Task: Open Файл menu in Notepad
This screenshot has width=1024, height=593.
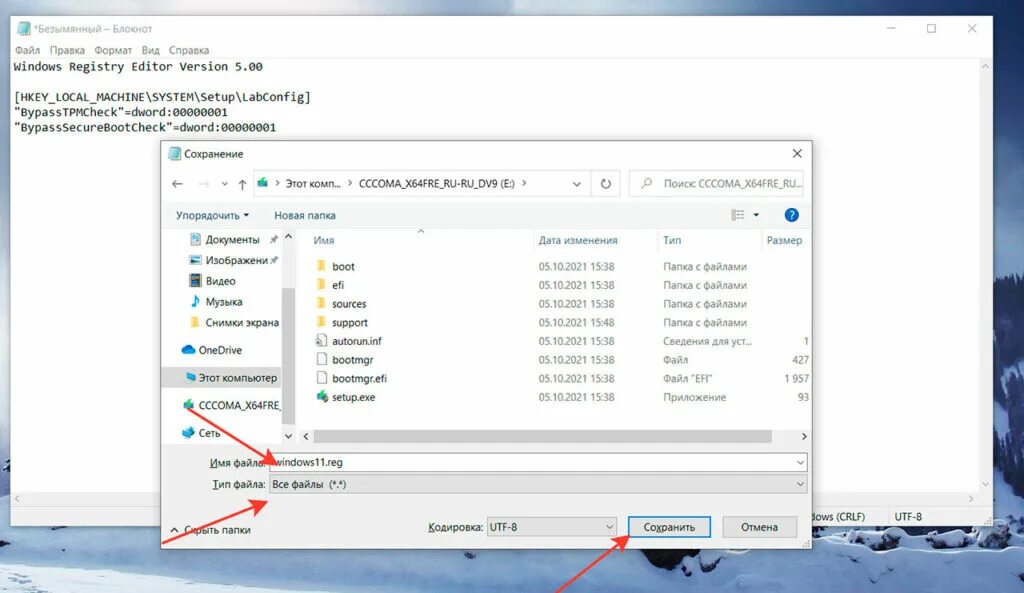Action: [27, 50]
